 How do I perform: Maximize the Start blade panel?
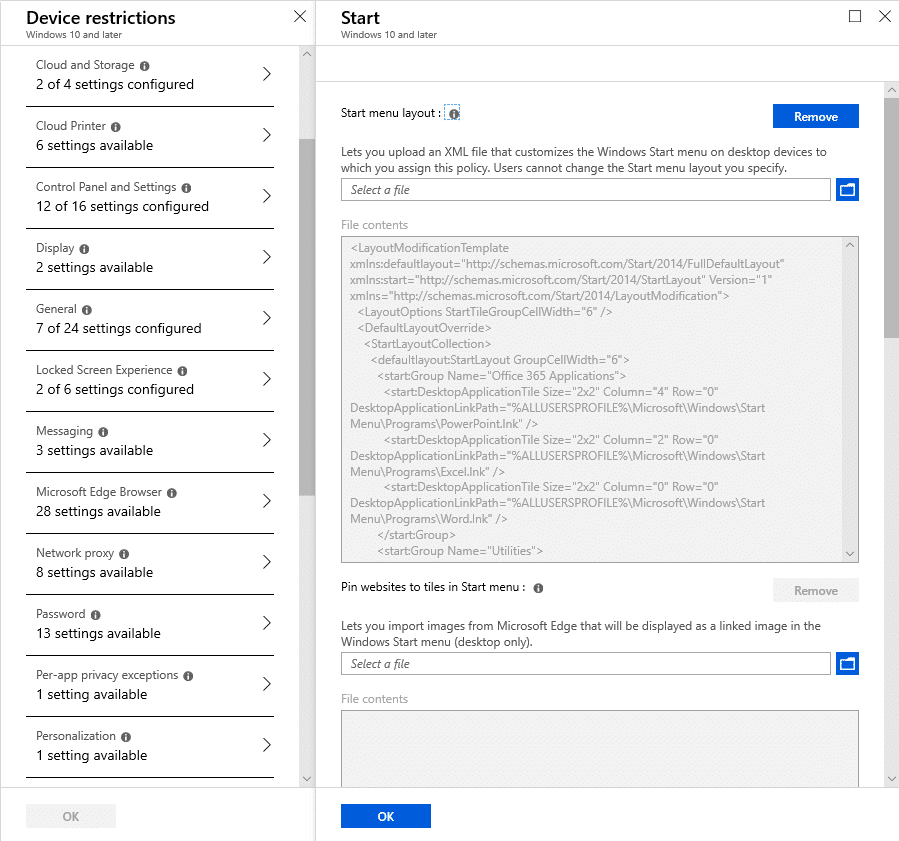tap(854, 16)
